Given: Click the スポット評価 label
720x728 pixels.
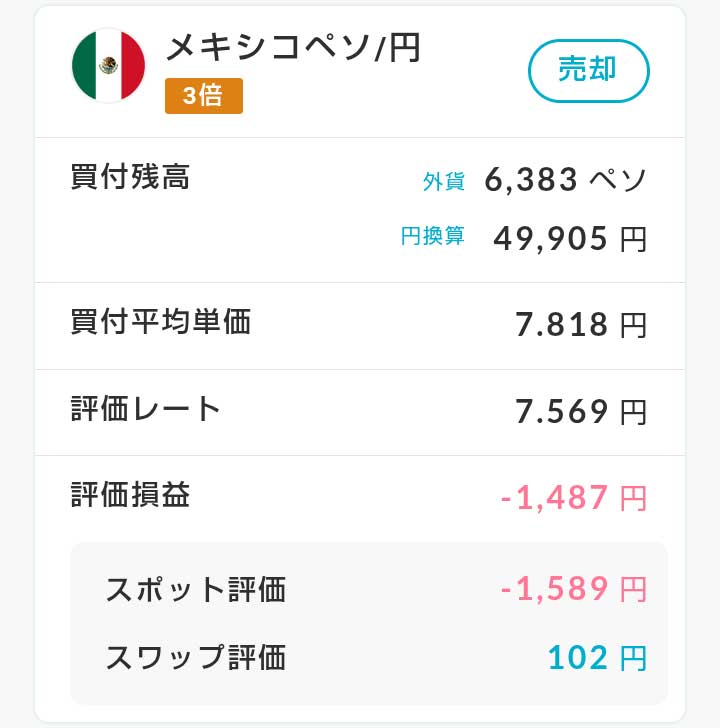Looking at the screenshot, I should point(195,590).
